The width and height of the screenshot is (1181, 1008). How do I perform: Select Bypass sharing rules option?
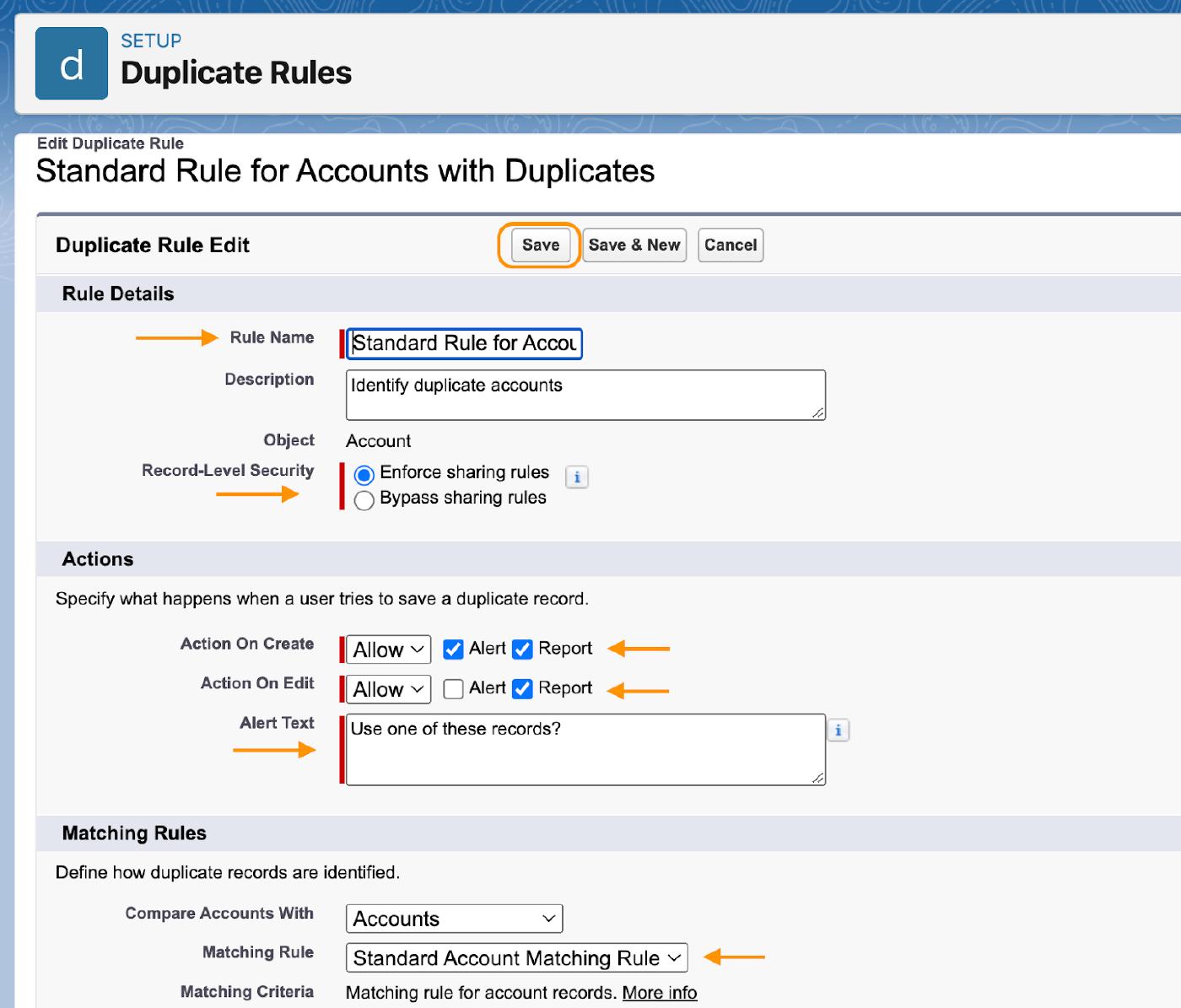click(x=364, y=500)
